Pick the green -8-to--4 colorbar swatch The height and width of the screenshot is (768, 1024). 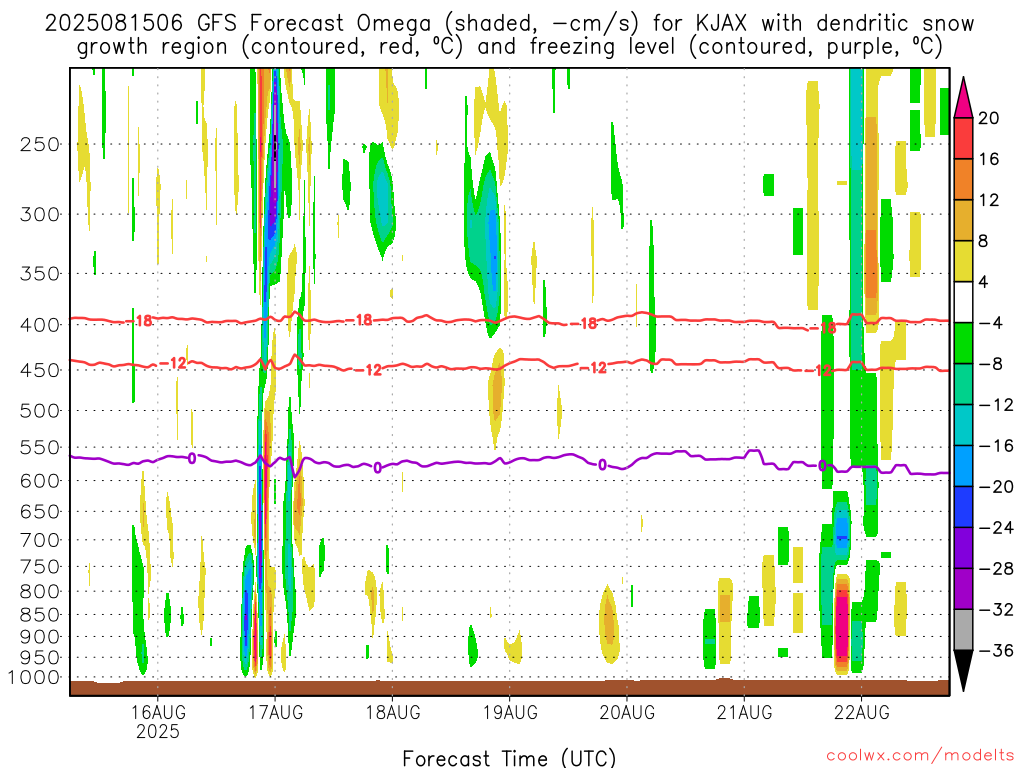click(x=963, y=344)
